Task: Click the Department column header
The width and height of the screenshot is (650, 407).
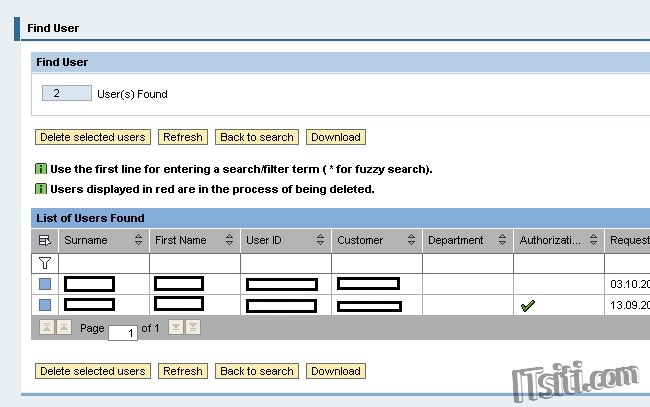Action: tap(456, 241)
